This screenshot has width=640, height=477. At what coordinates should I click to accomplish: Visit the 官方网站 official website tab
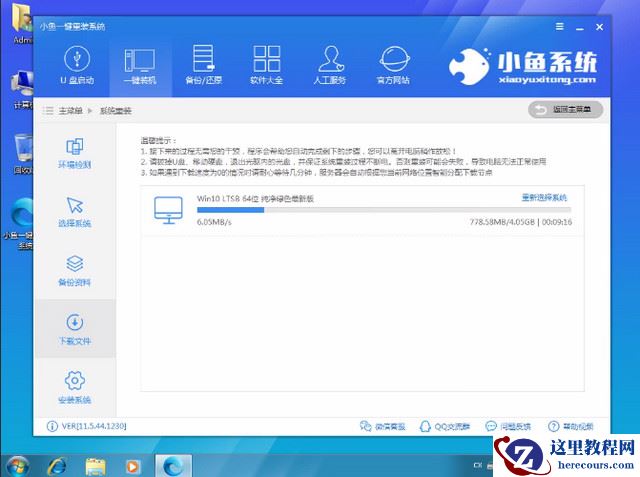coord(393,65)
